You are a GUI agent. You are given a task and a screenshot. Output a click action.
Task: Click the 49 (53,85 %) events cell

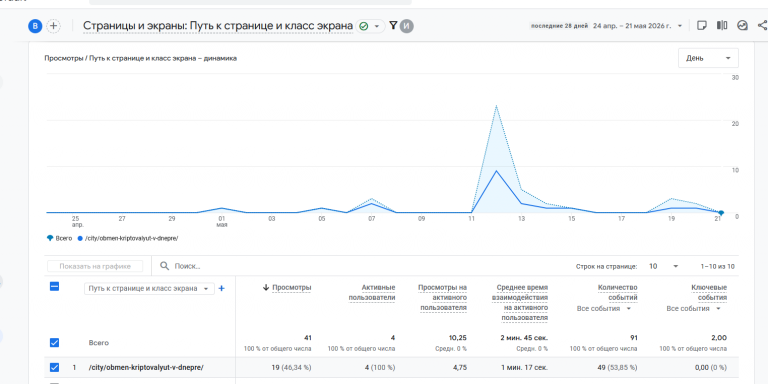click(x=617, y=367)
